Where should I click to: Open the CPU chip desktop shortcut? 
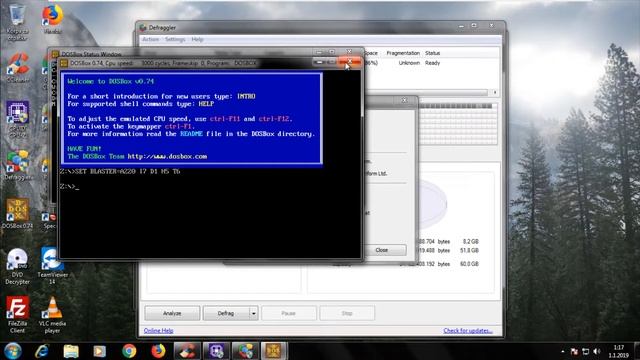pos(17,118)
